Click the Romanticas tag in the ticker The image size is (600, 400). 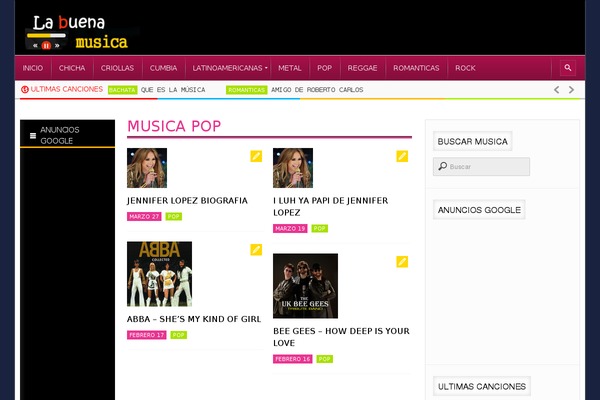[x=246, y=90]
